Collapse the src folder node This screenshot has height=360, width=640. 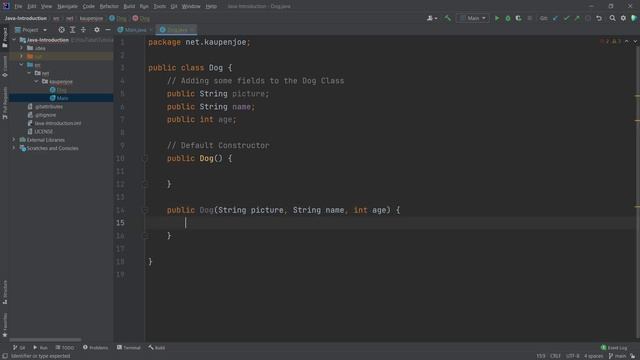[x=22, y=64]
